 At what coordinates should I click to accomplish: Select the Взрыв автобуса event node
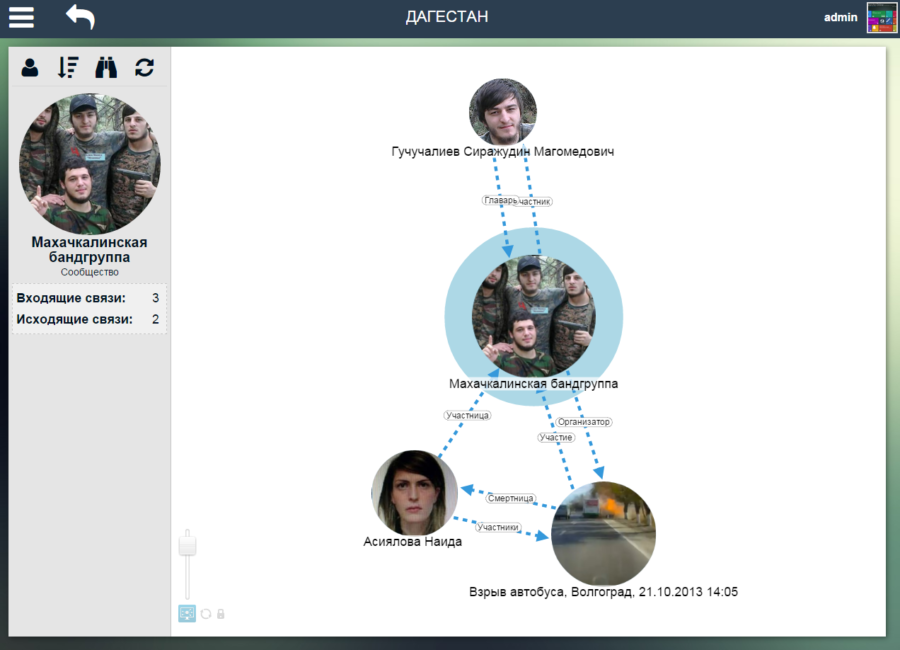coord(603,534)
